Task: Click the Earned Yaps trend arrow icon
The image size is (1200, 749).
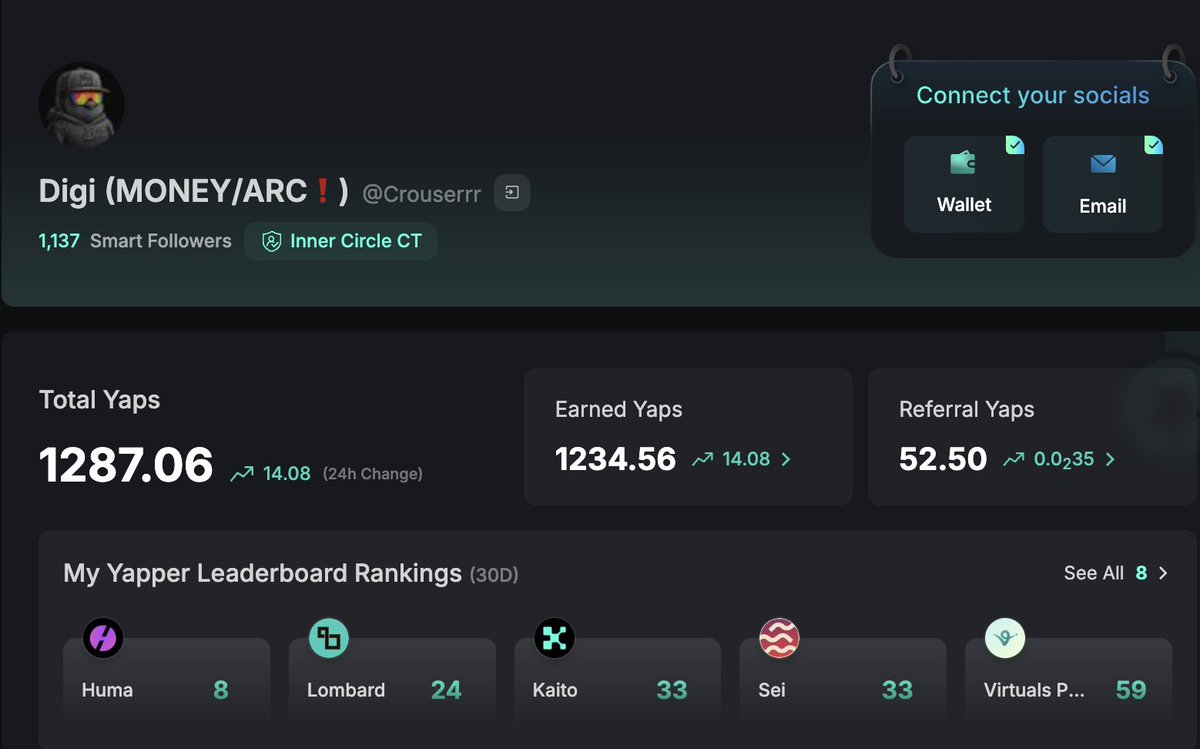Action: (x=702, y=459)
